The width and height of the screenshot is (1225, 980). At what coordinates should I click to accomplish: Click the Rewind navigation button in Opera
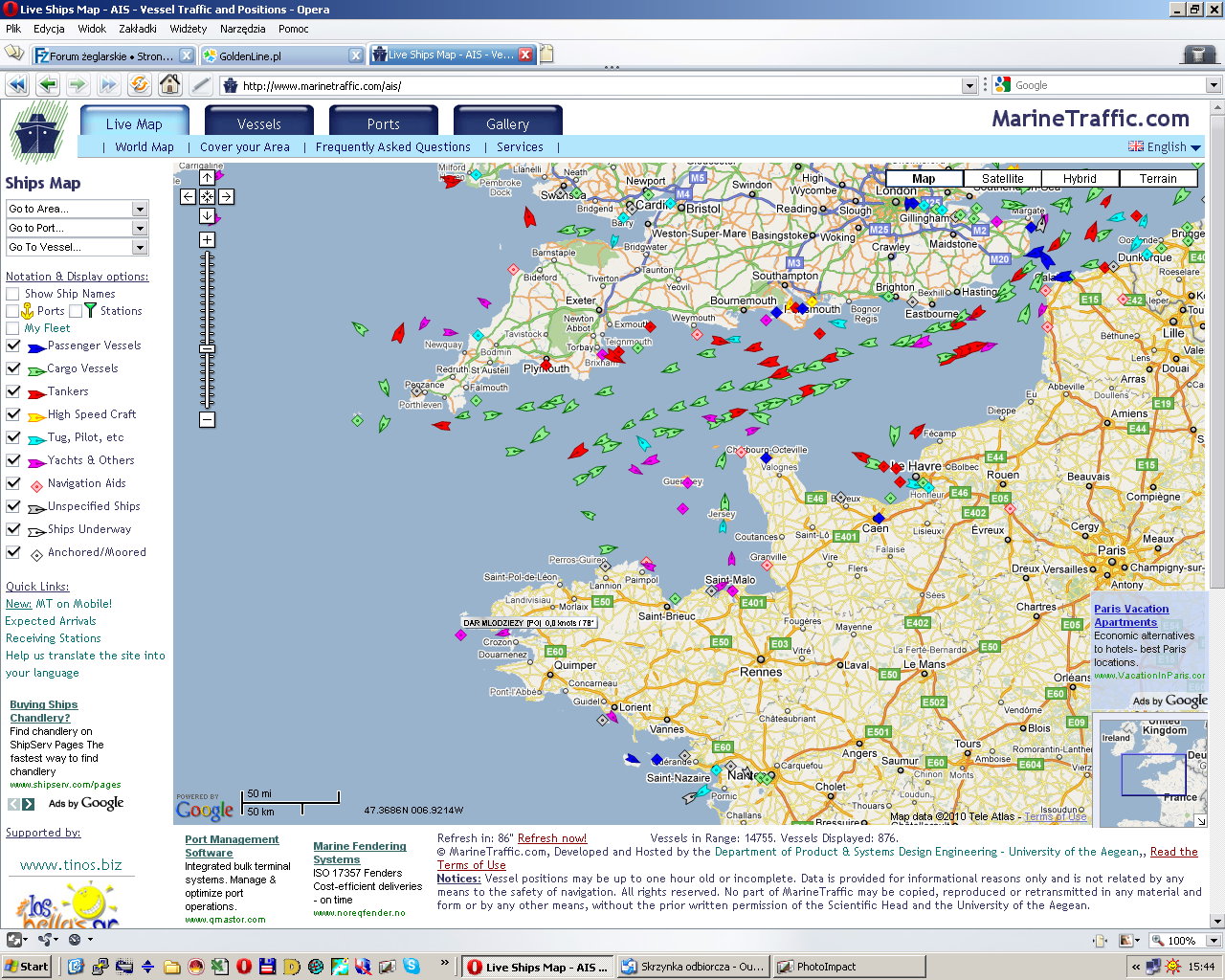point(17,85)
